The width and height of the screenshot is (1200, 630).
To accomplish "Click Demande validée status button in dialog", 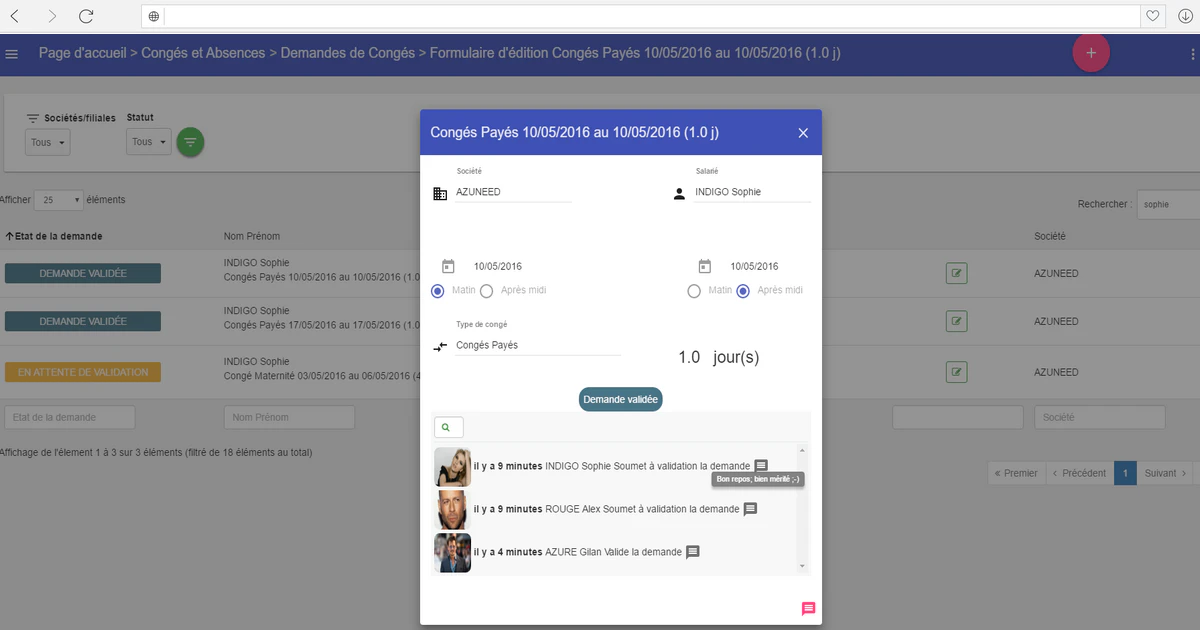I will point(621,399).
